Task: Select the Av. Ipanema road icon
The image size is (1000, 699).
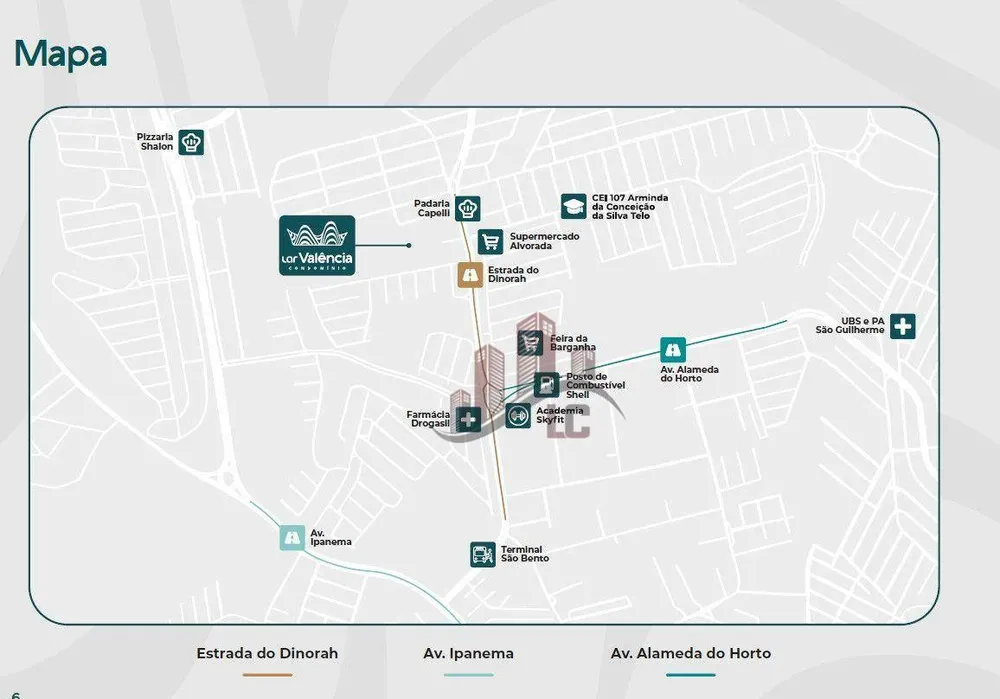Action: tap(292, 538)
